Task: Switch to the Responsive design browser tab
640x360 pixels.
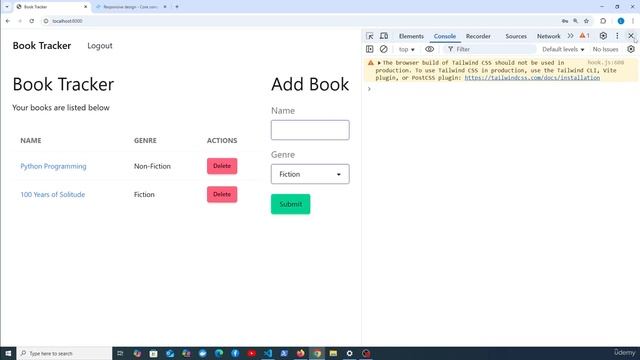Action: [131, 7]
